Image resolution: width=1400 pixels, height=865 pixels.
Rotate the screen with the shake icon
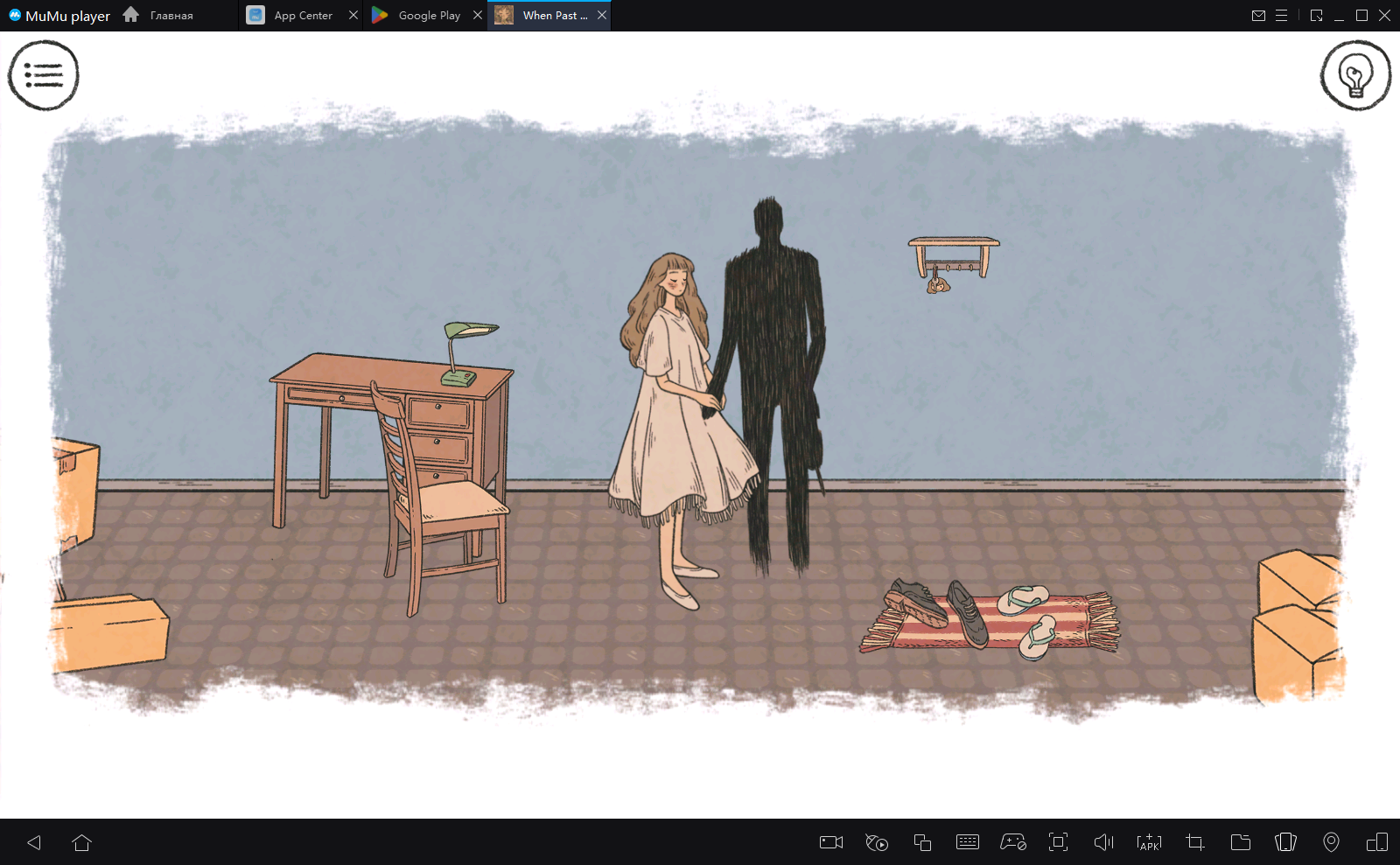(x=1285, y=842)
